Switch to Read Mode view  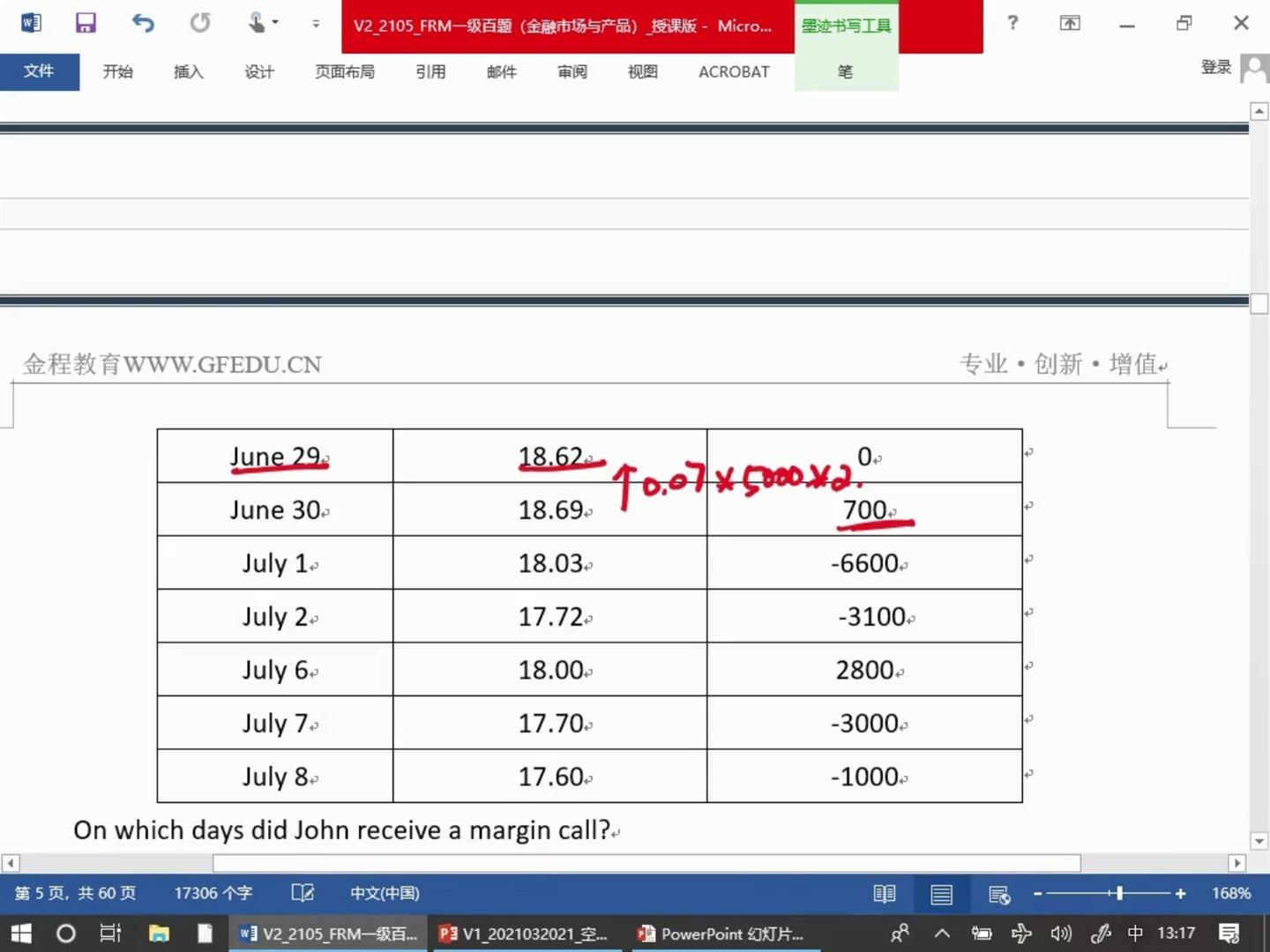885,894
